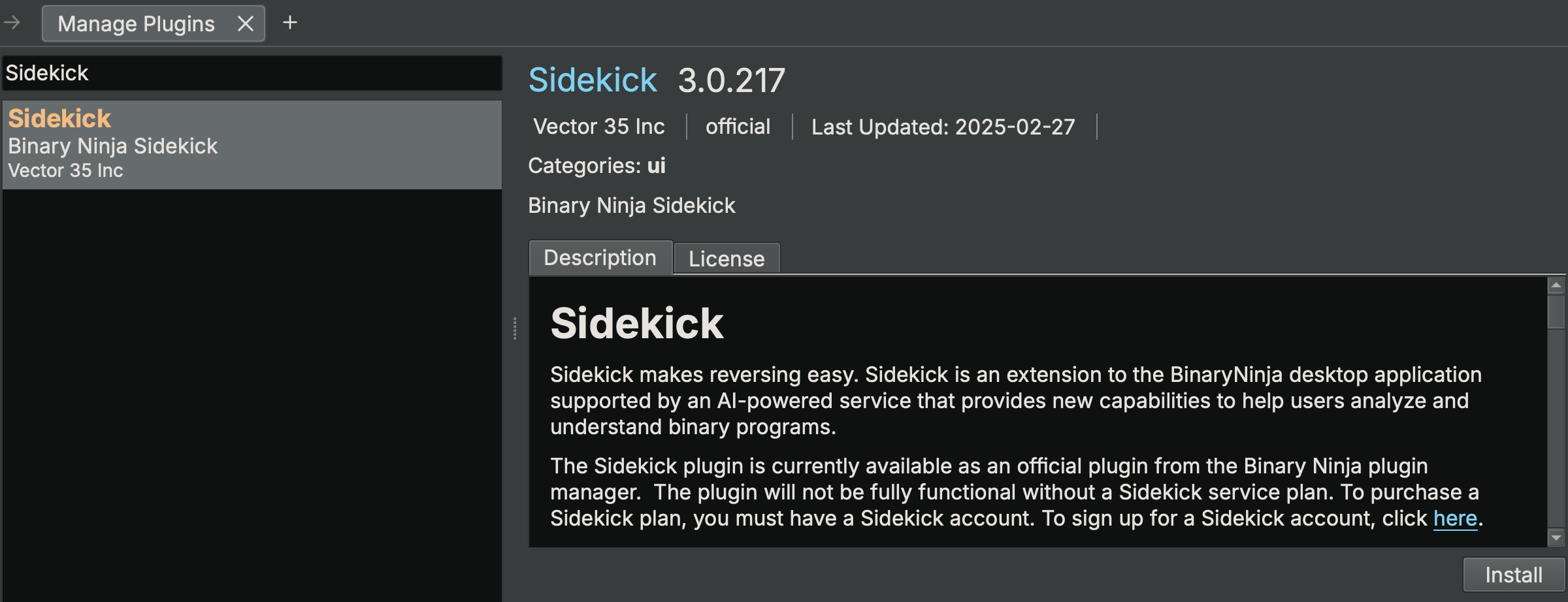The height and width of the screenshot is (602, 1568).
Task: Click the Binary Ninja Sidekick summary text
Action: click(631, 205)
